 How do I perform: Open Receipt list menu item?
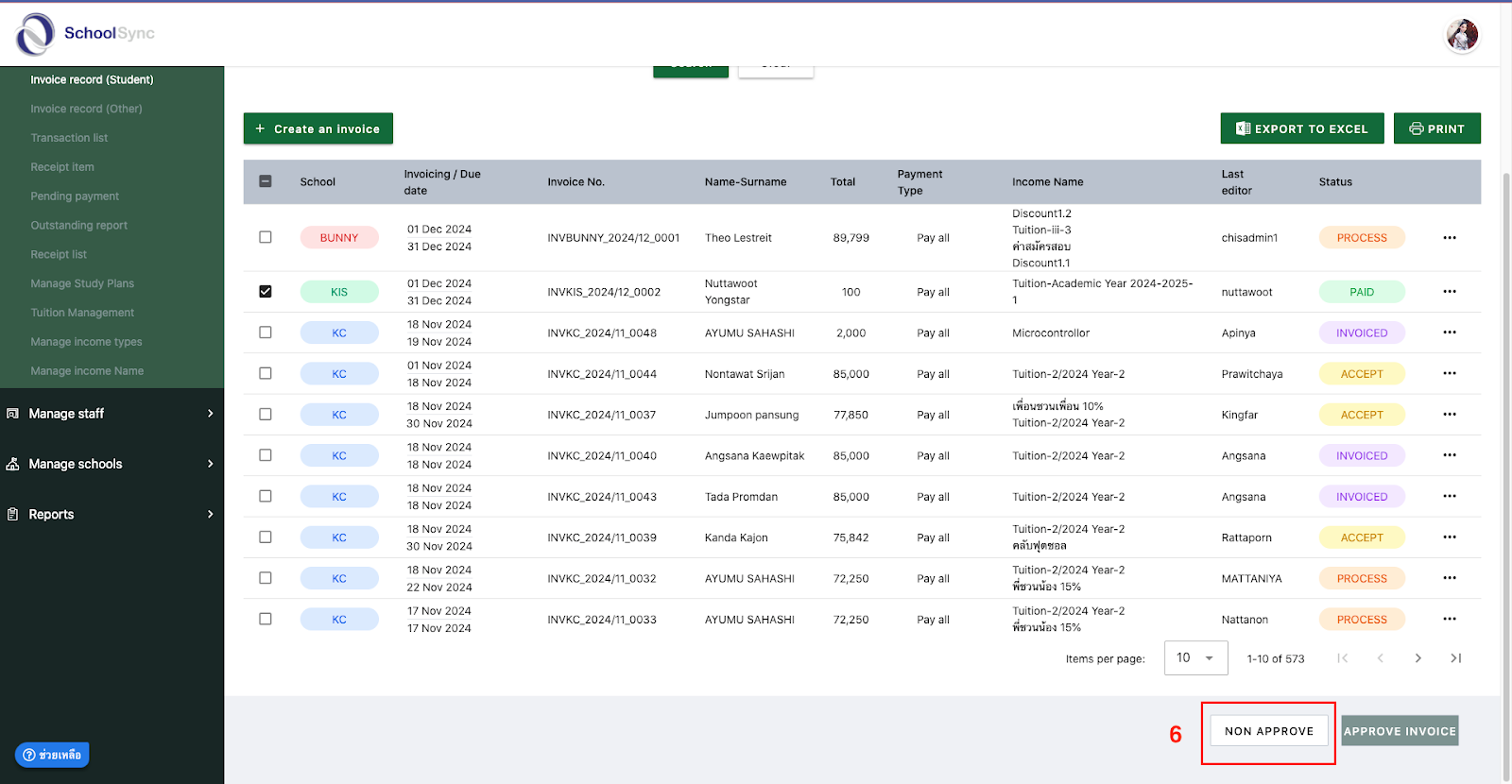[x=59, y=255]
